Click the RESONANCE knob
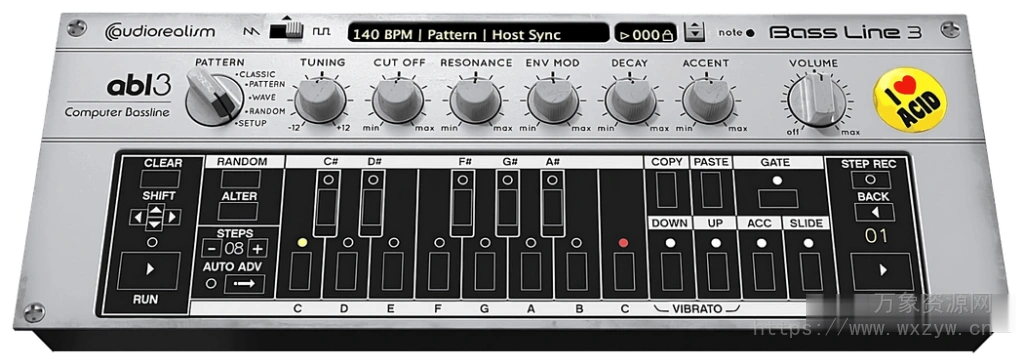Screen dimensions: 1024x363 (475, 101)
